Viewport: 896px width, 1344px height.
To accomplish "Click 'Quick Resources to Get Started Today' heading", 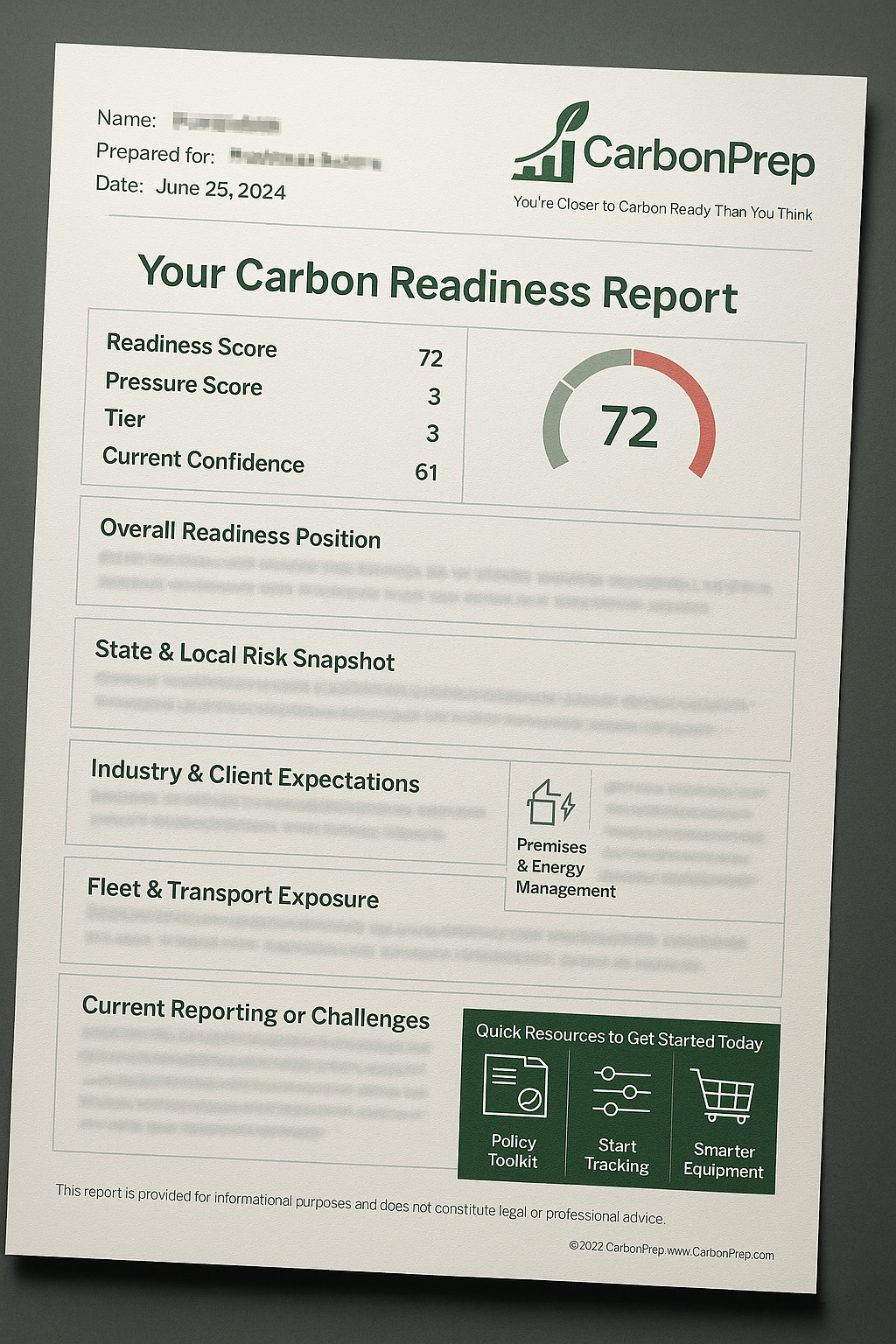I will coord(619,1037).
